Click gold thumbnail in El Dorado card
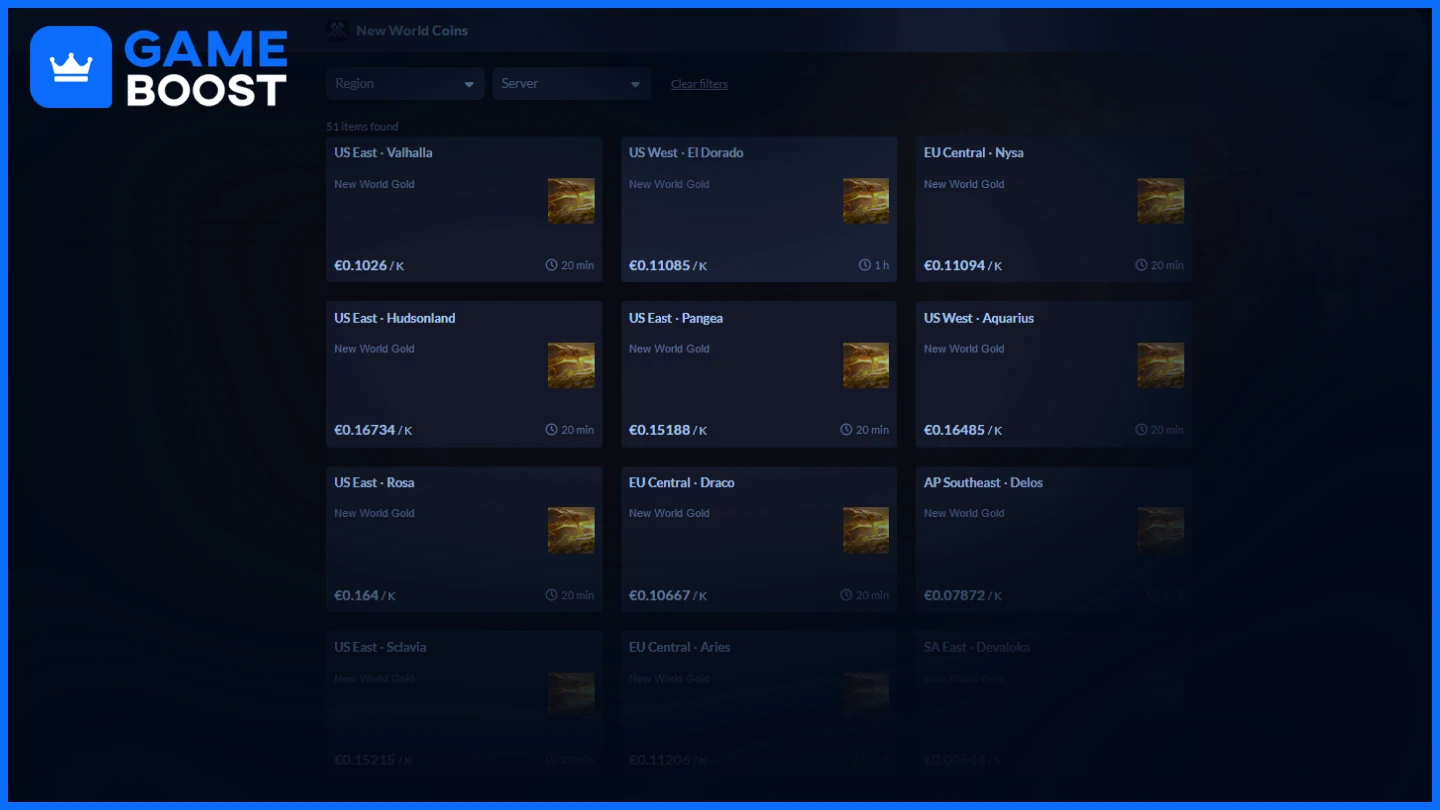Viewport: 1440px width, 810px height. pos(866,201)
